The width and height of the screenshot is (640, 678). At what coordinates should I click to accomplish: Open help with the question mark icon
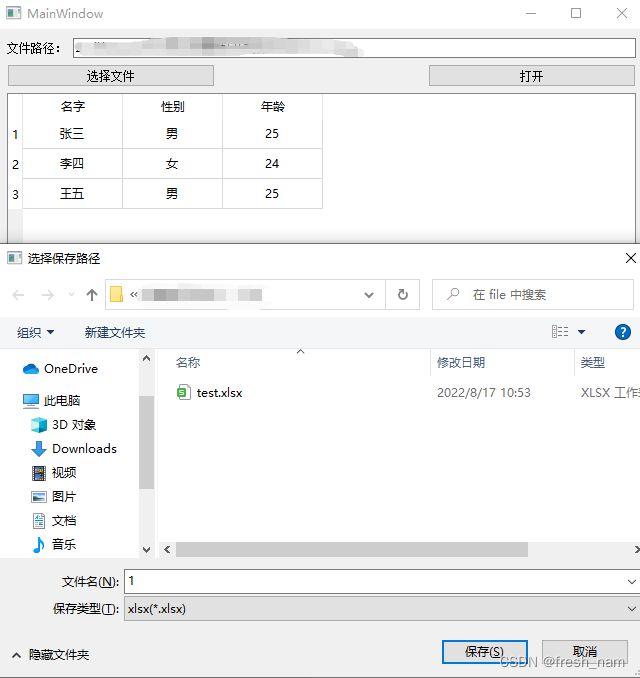click(x=623, y=332)
